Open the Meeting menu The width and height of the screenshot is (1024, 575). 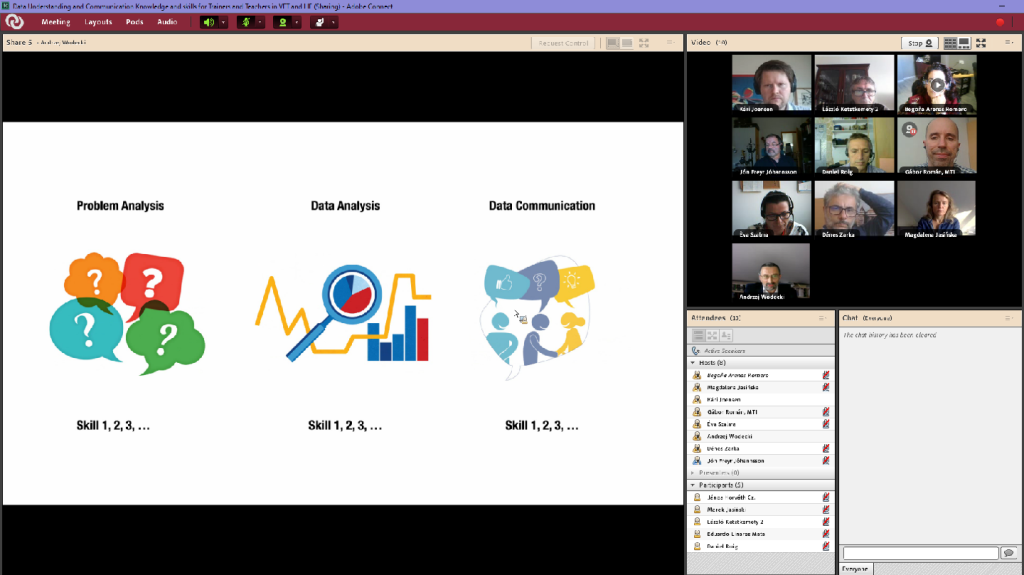tap(55, 22)
